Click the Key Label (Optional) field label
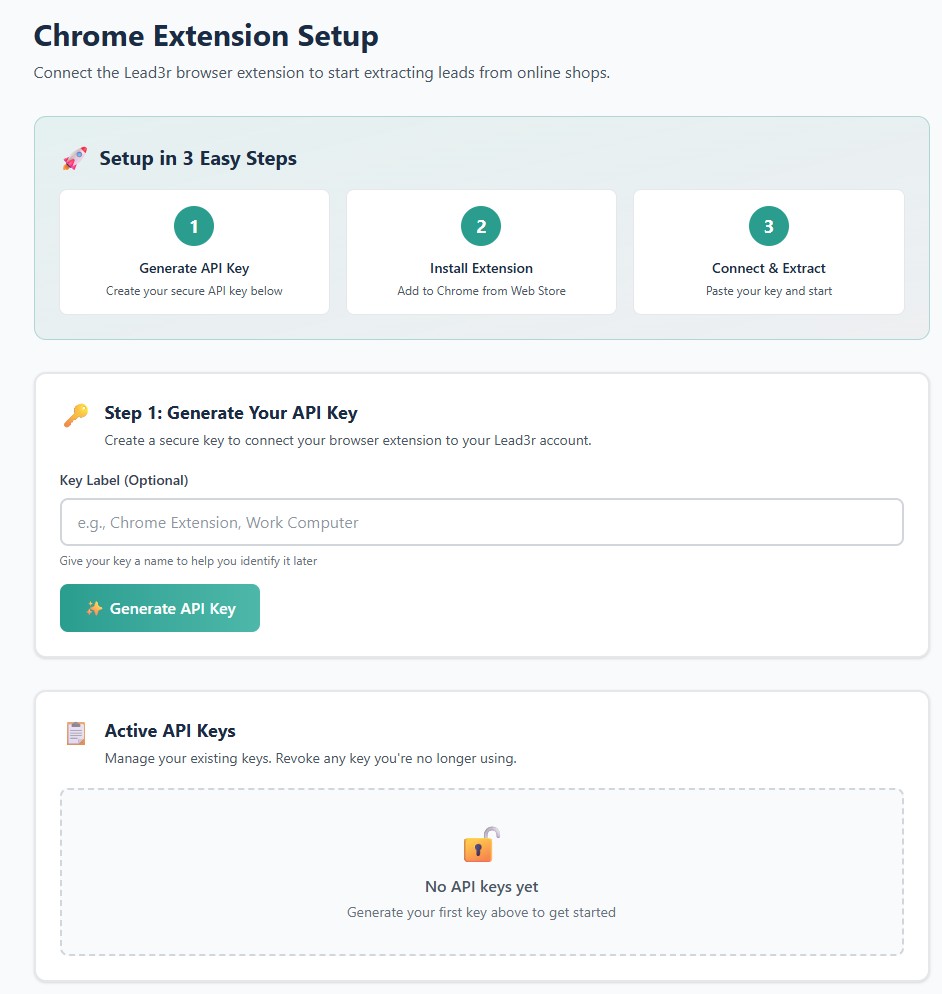 [x=124, y=480]
